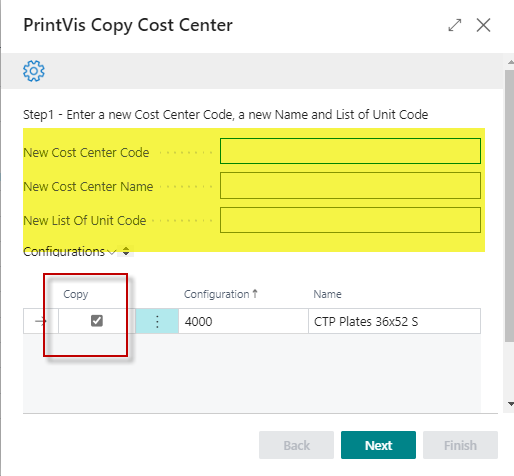Click the New Cost Center Code field
The height and width of the screenshot is (476, 514).
(350, 151)
